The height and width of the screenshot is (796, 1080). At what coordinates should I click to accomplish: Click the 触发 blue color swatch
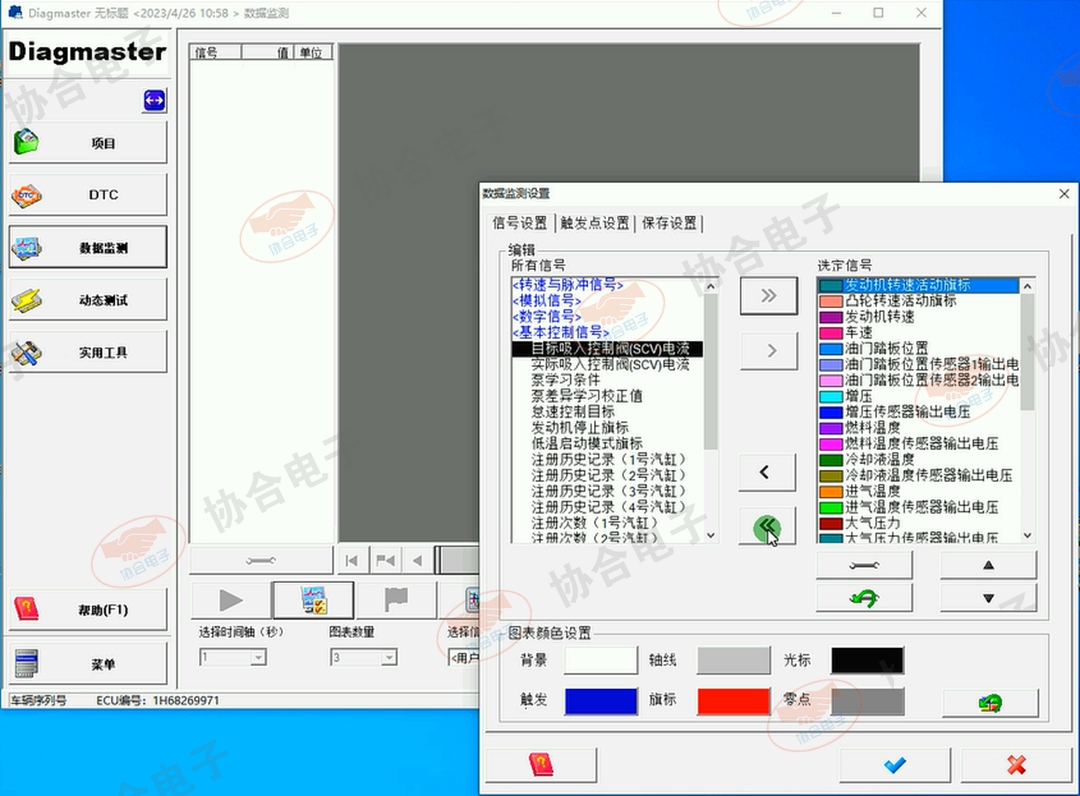(601, 701)
